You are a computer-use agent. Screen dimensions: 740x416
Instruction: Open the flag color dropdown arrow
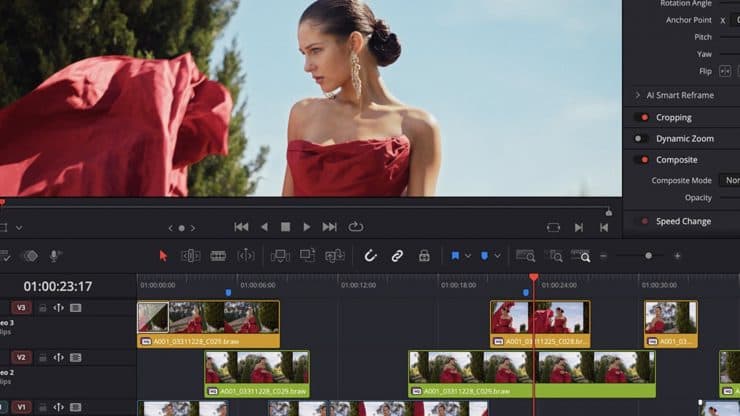(x=468, y=256)
